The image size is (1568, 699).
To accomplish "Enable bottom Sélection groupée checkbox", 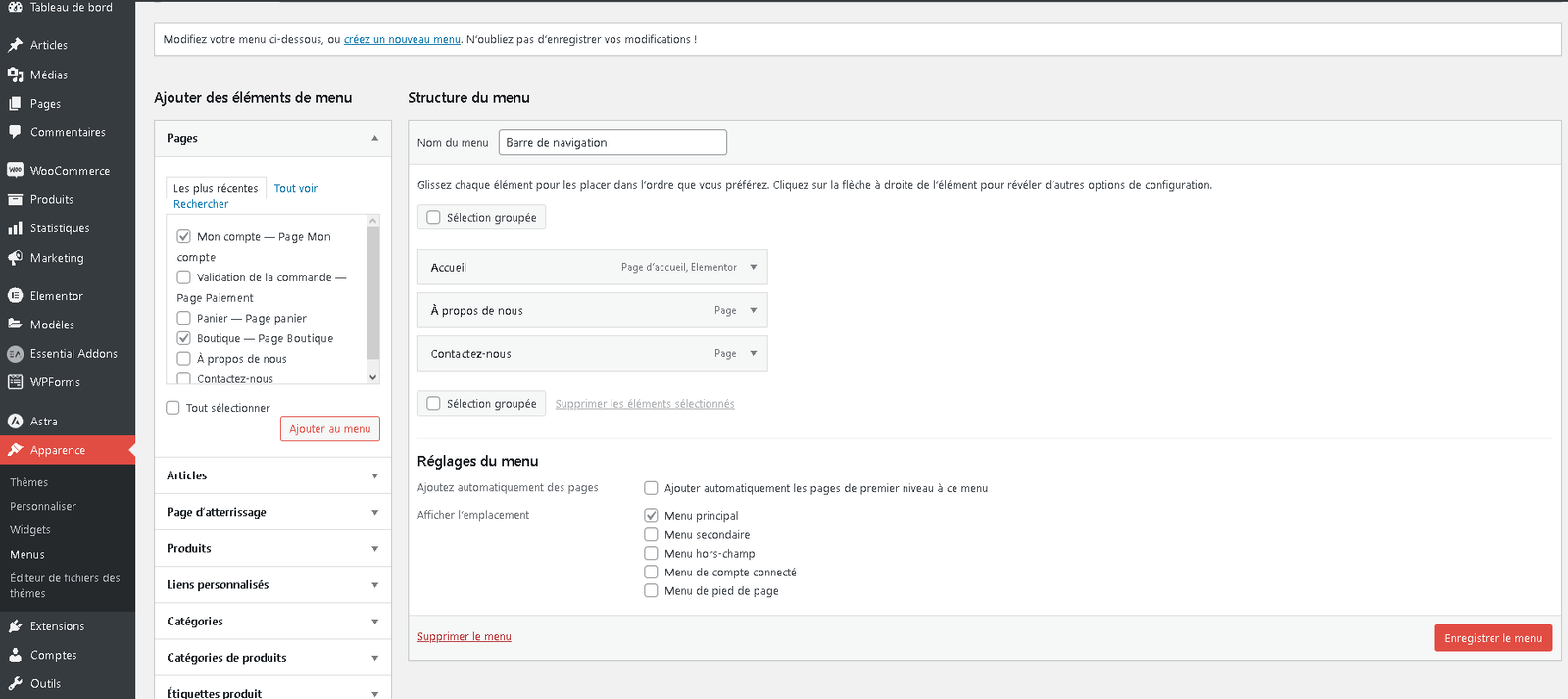I will [433, 403].
